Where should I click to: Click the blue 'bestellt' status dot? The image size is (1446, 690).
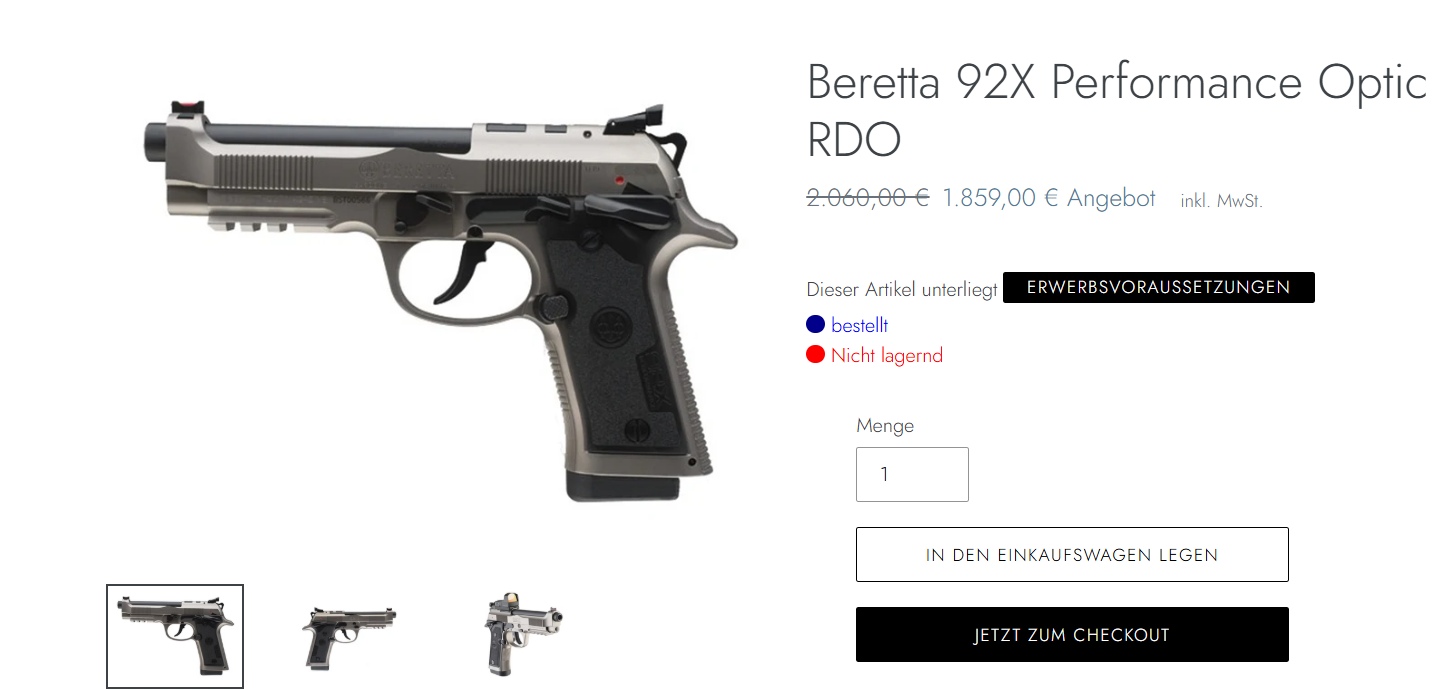pos(816,324)
